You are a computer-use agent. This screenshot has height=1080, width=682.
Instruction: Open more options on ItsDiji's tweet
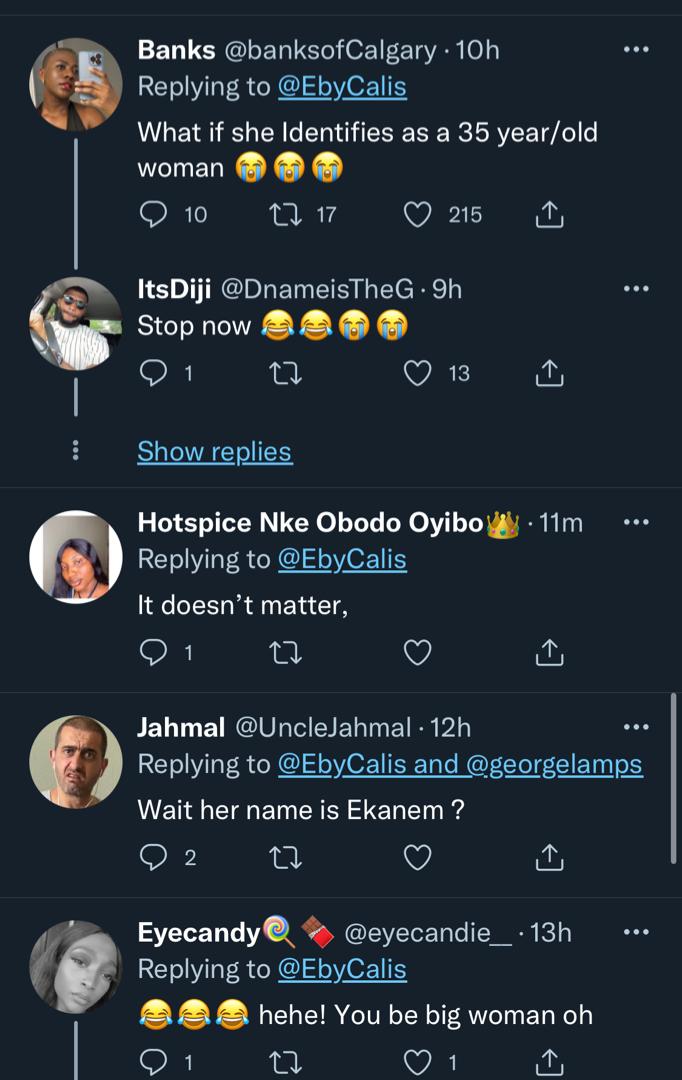pyautogui.click(x=636, y=288)
